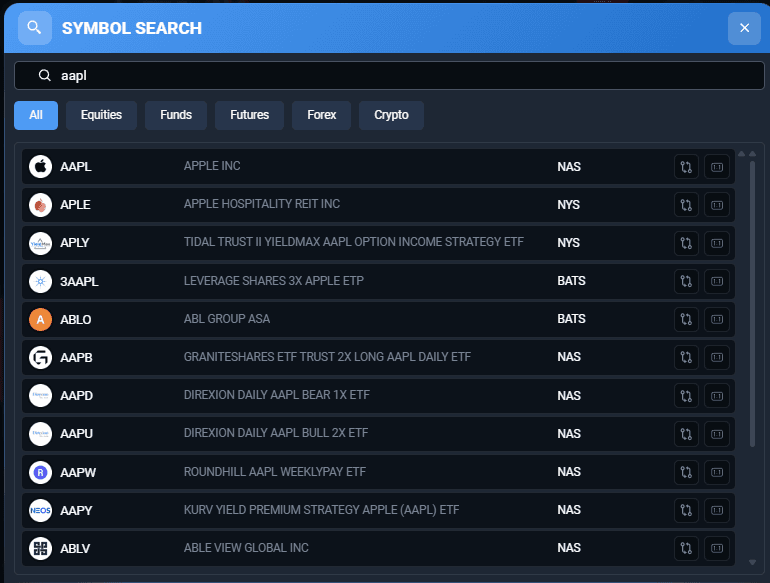Filter results by Crypto
770x583 pixels.
pos(391,115)
